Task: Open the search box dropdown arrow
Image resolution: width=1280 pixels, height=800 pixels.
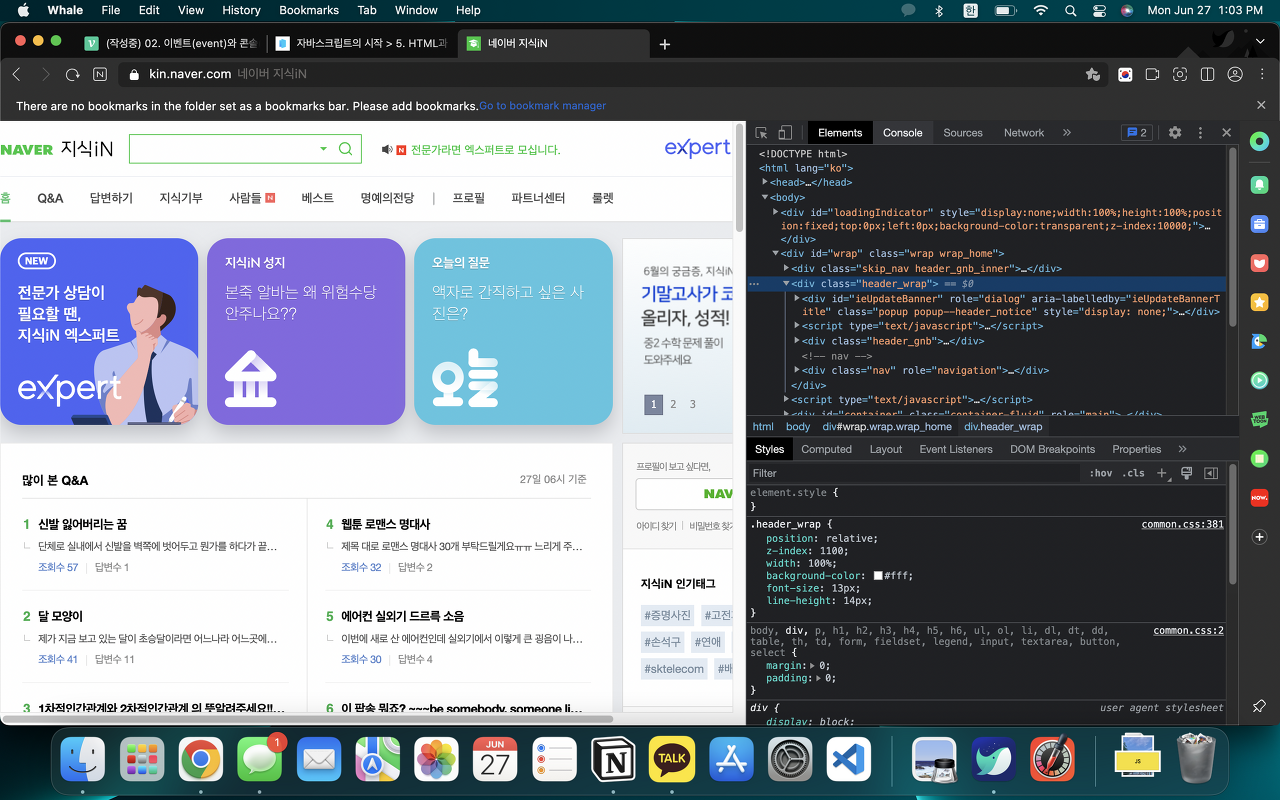Action: (x=323, y=149)
